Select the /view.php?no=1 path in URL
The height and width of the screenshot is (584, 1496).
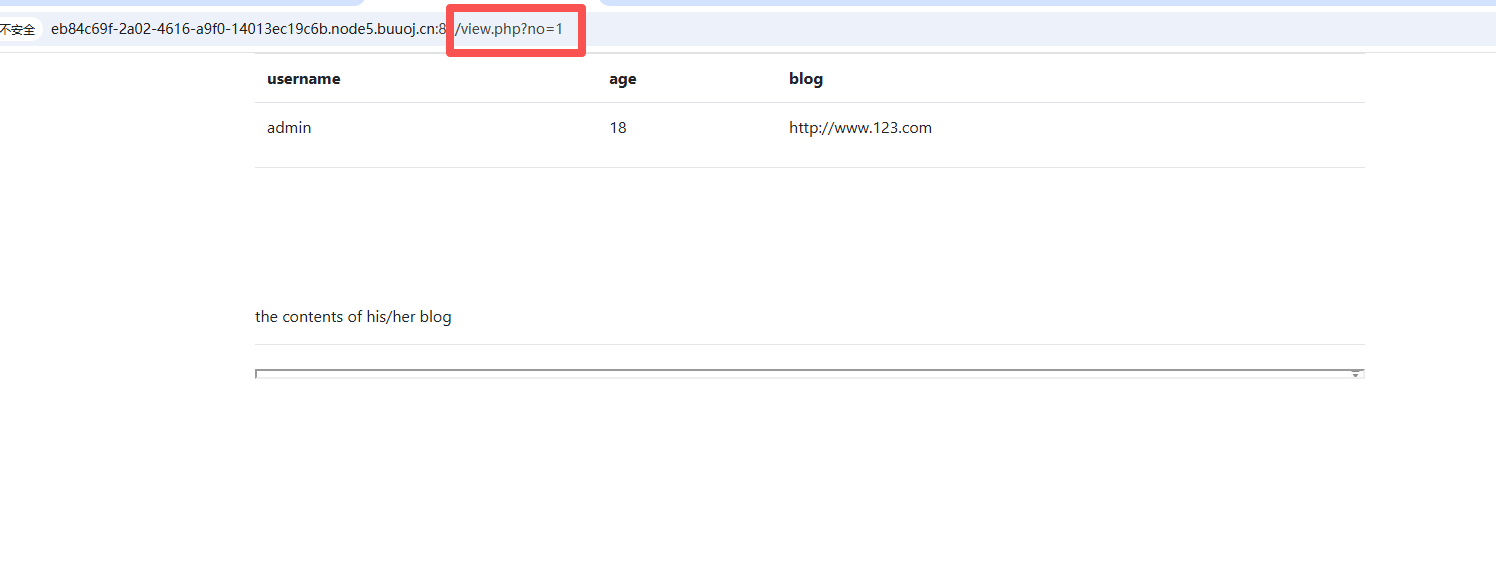click(x=509, y=29)
